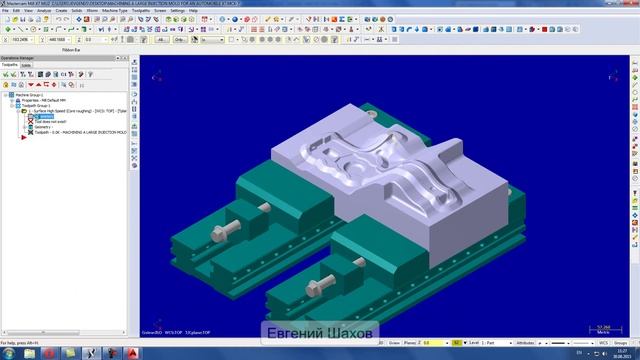Click the Repaint screen icon
This screenshot has width=640, height=360.
coord(87,20)
